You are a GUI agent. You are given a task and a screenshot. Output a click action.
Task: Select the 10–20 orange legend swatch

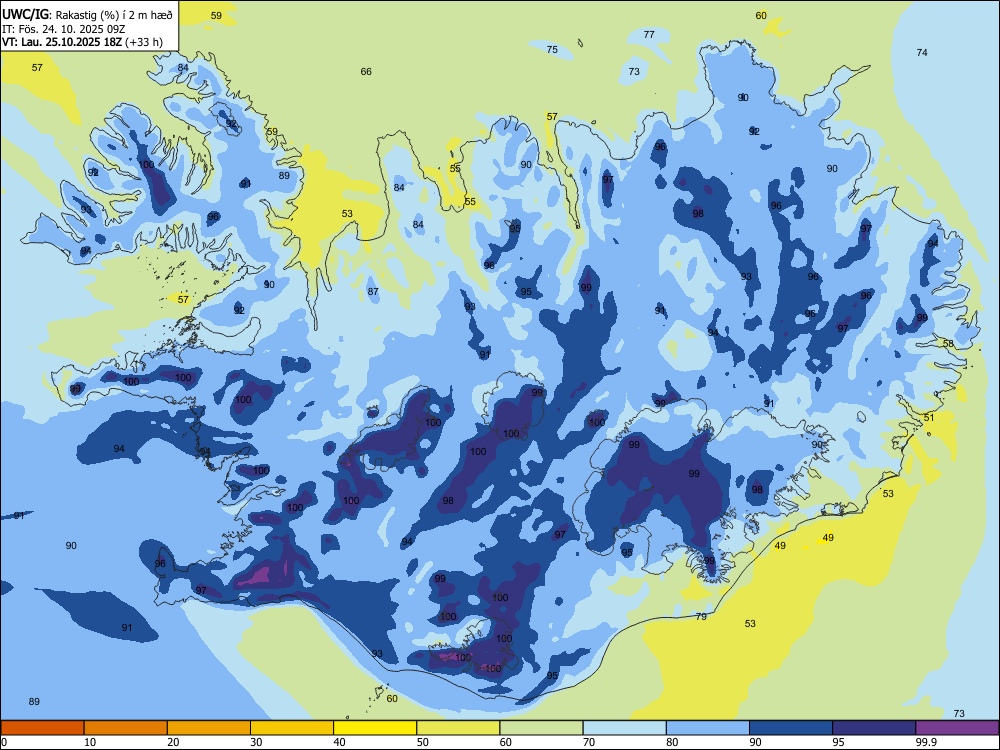126,728
